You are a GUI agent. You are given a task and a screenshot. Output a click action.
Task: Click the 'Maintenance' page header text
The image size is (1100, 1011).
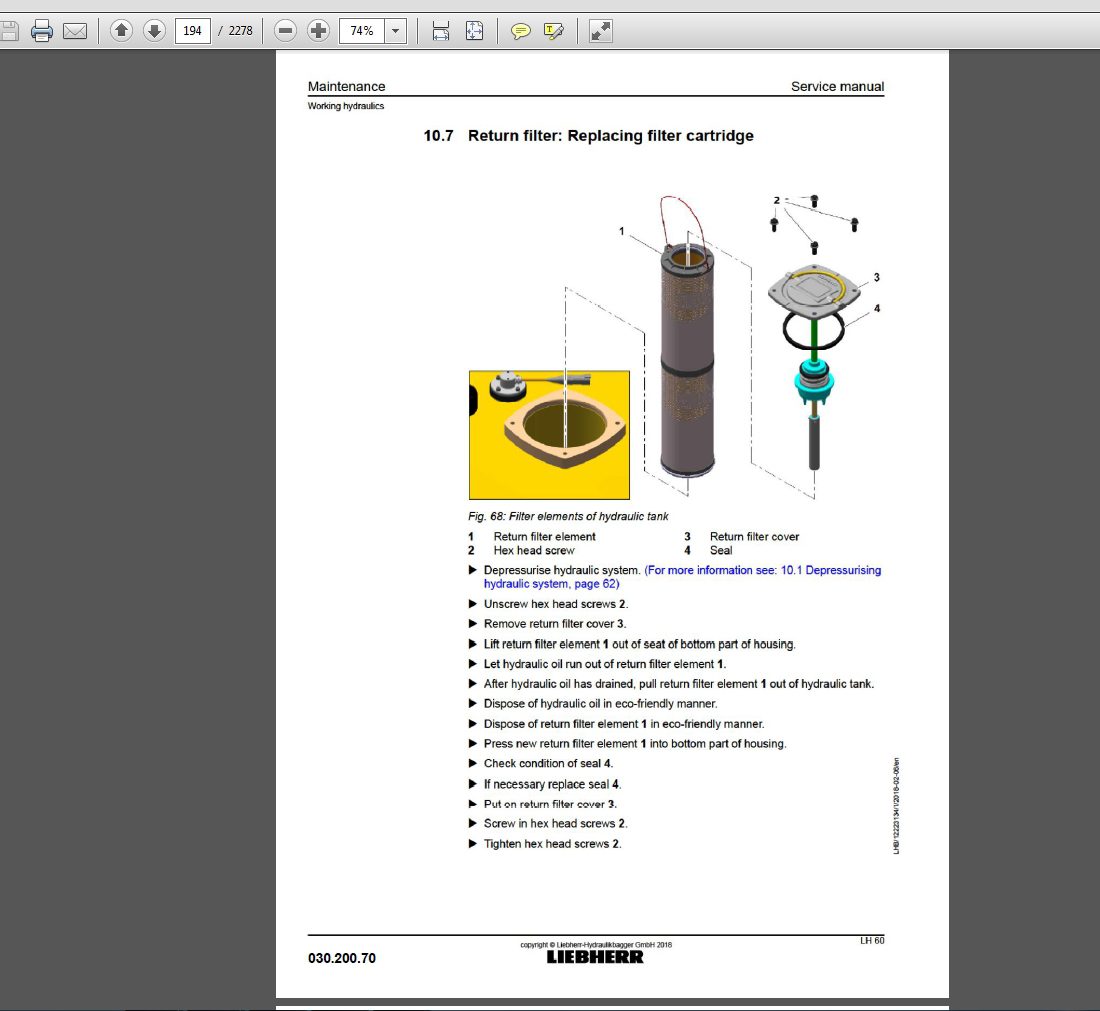click(x=347, y=86)
